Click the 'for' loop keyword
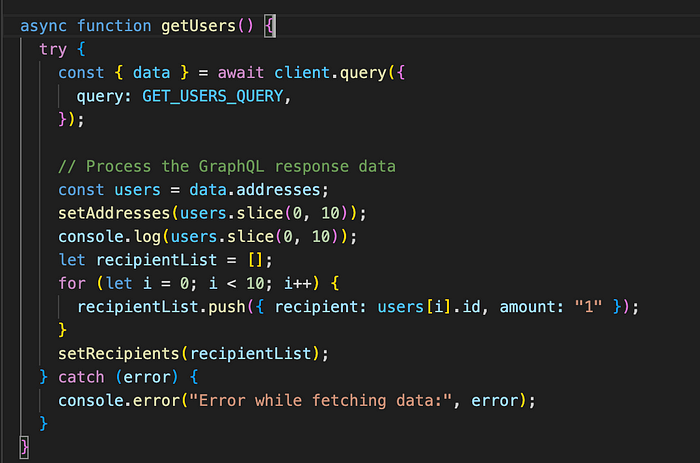Image resolution: width=700 pixels, height=463 pixels. pos(71,283)
